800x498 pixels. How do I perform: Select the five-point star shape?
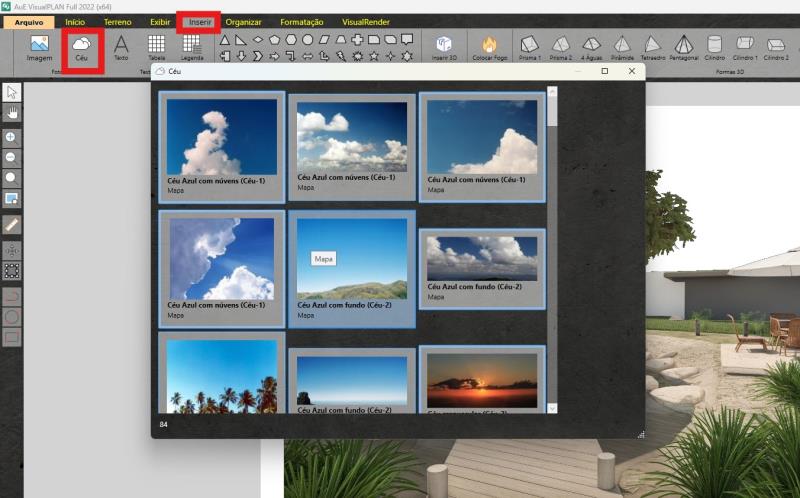pyautogui.click(x=373, y=56)
